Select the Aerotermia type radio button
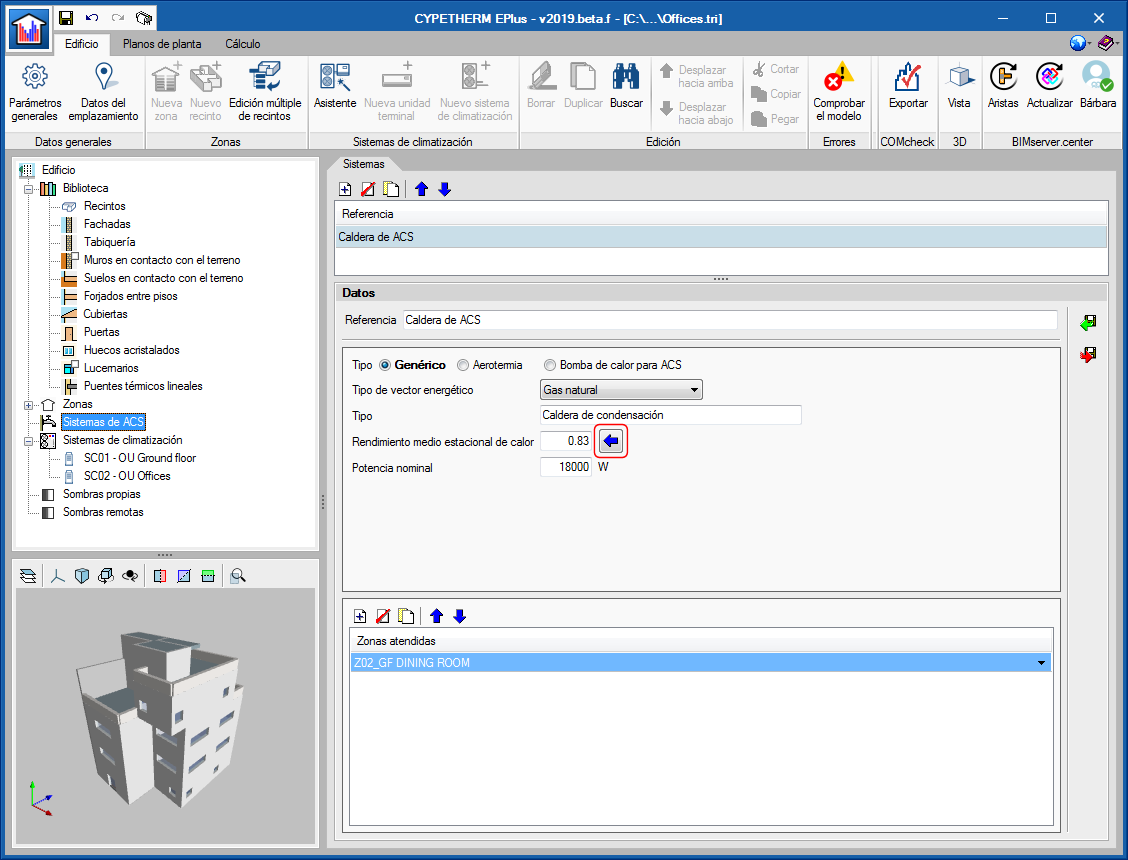This screenshot has width=1128, height=860. point(463,365)
